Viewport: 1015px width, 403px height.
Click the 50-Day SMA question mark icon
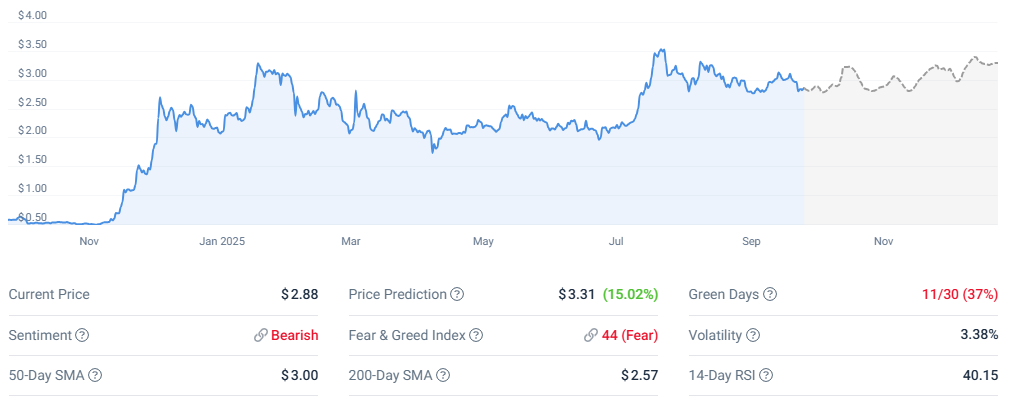point(95,376)
